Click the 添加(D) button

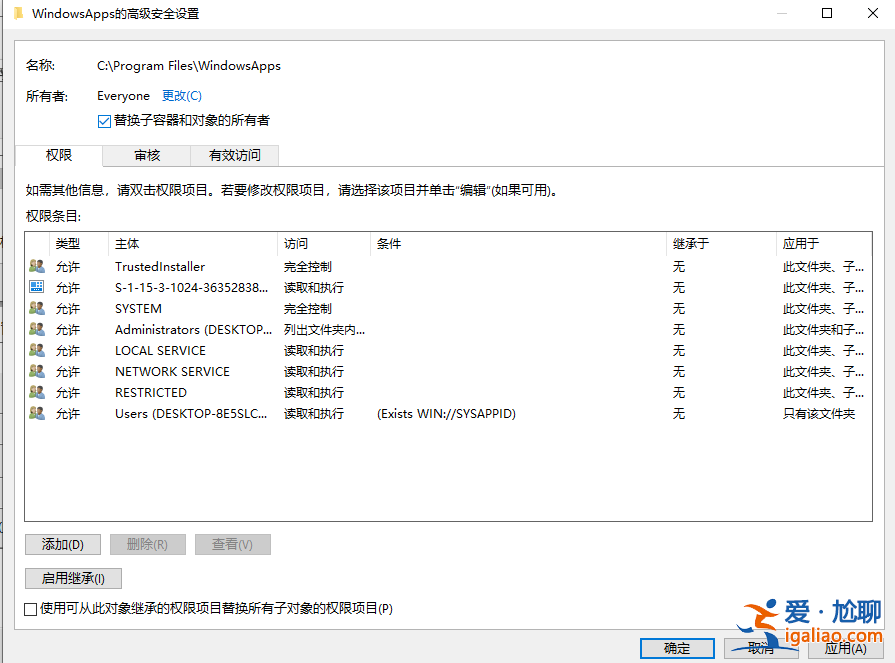point(62,544)
